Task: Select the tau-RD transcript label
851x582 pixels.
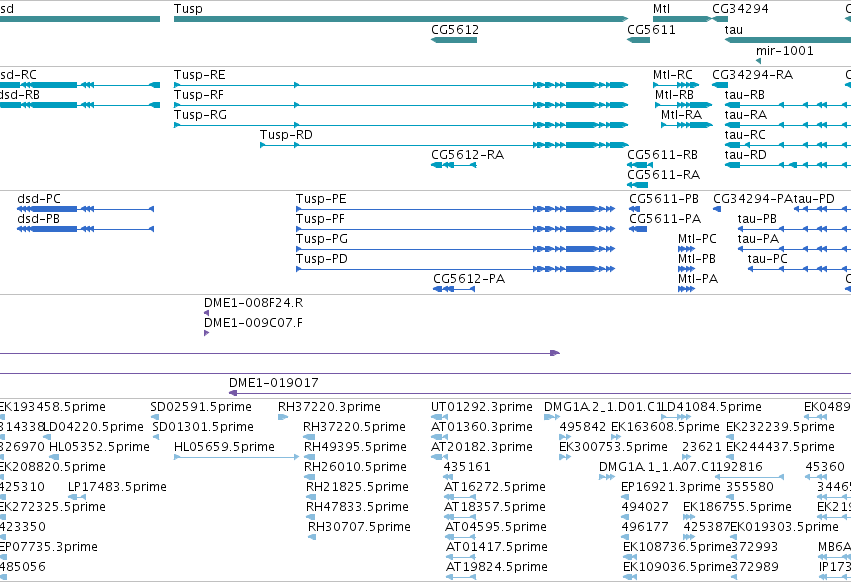Action: click(x=746, y=155)
